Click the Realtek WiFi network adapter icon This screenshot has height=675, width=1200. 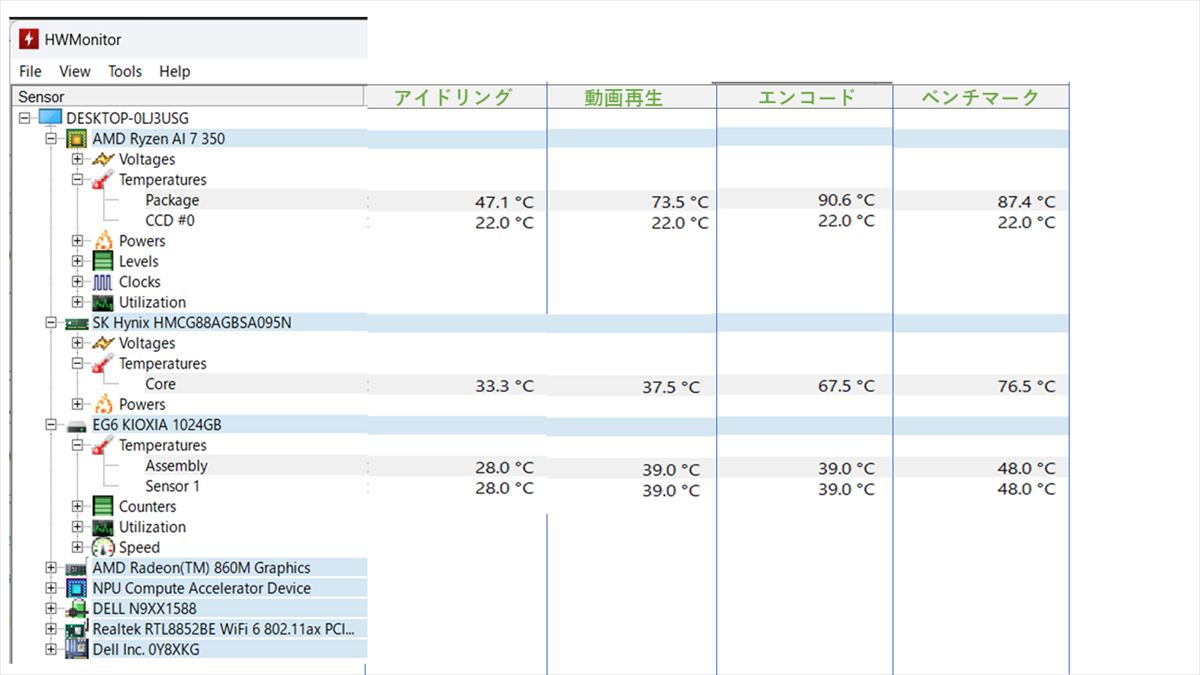pos(76,629)
